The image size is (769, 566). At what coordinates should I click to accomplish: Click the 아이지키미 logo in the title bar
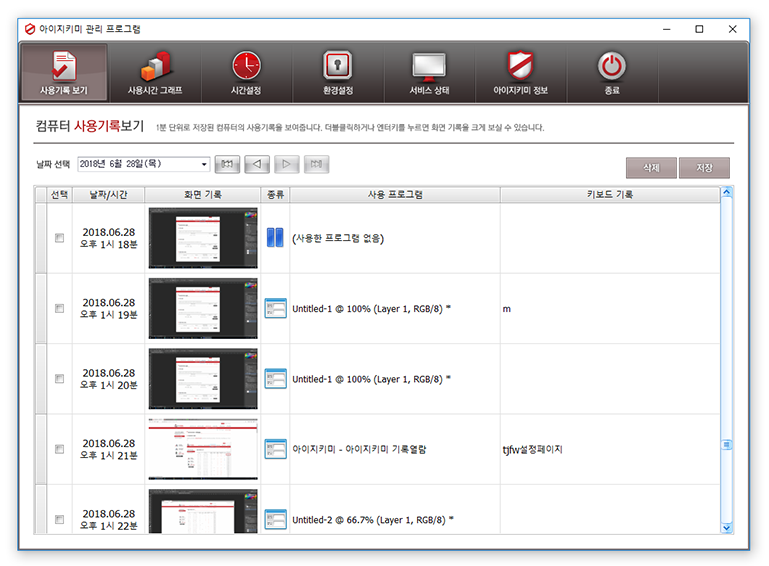pos(30,29)
